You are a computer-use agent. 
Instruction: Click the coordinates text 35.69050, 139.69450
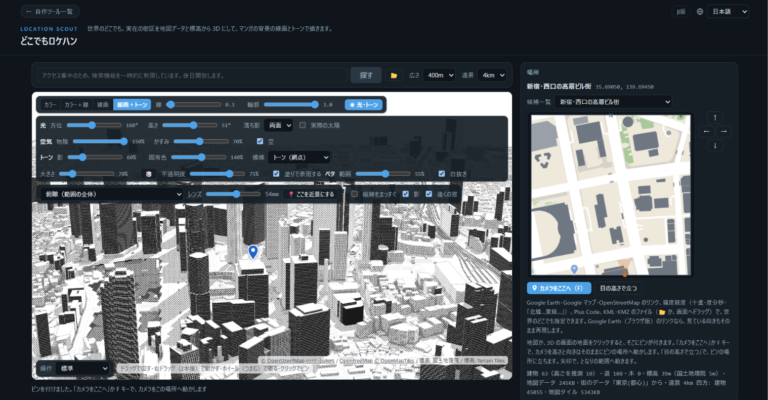[x=624, y=87]
